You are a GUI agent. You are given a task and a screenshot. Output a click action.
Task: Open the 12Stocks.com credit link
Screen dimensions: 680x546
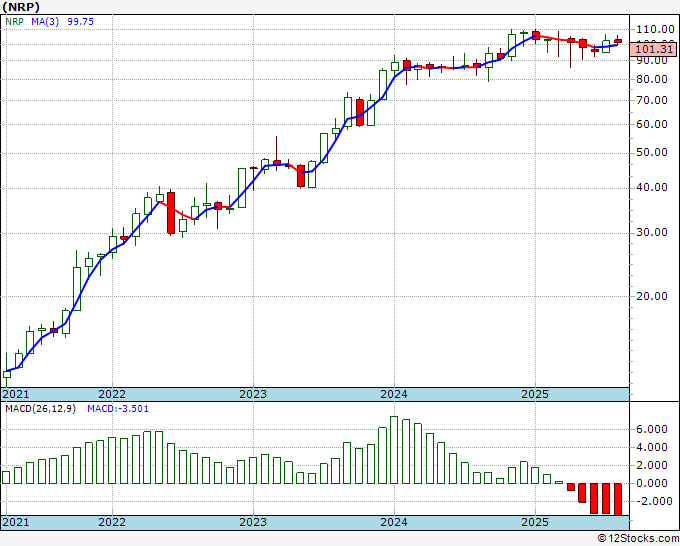638,539
